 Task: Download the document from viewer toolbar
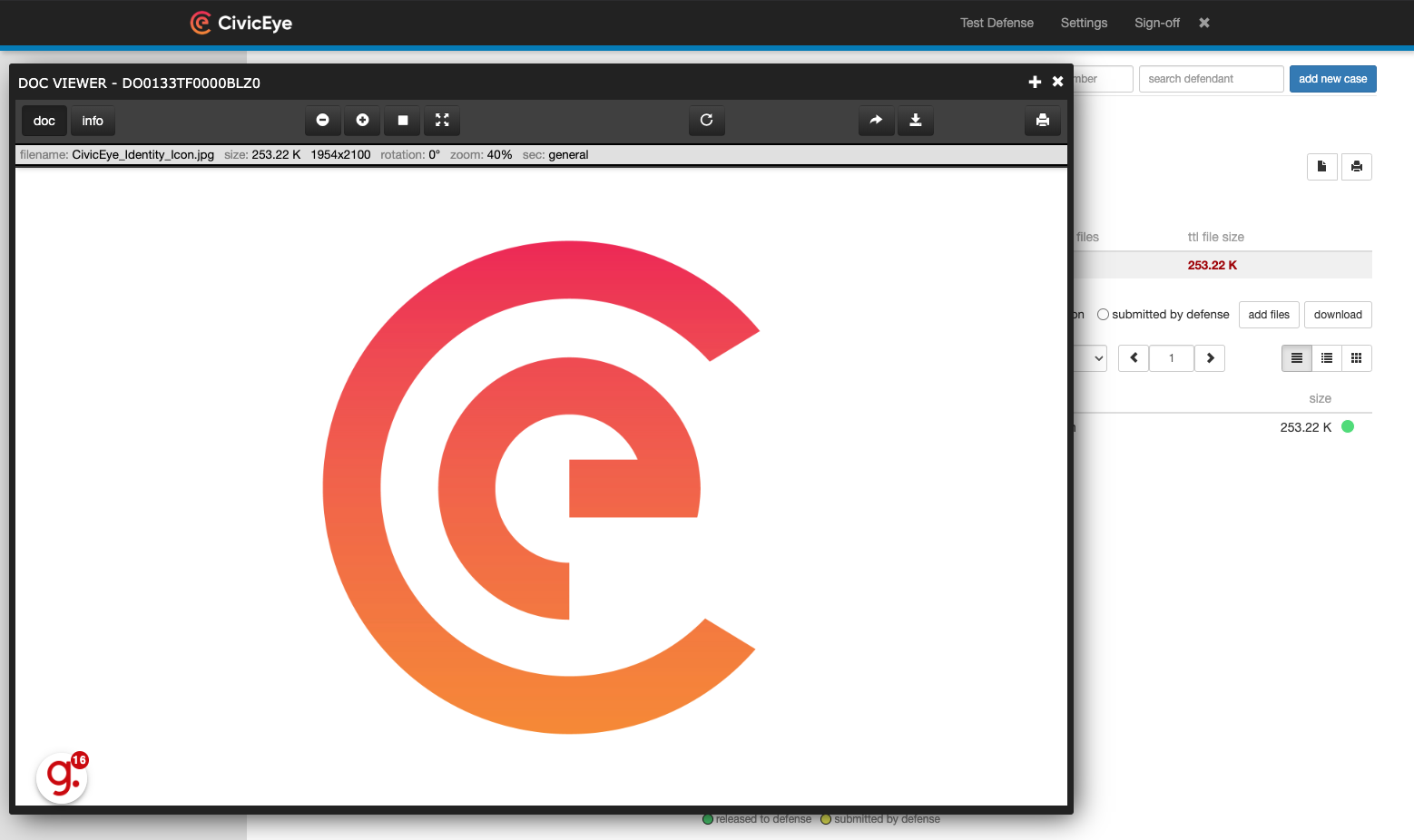click(x=916, y=121)
